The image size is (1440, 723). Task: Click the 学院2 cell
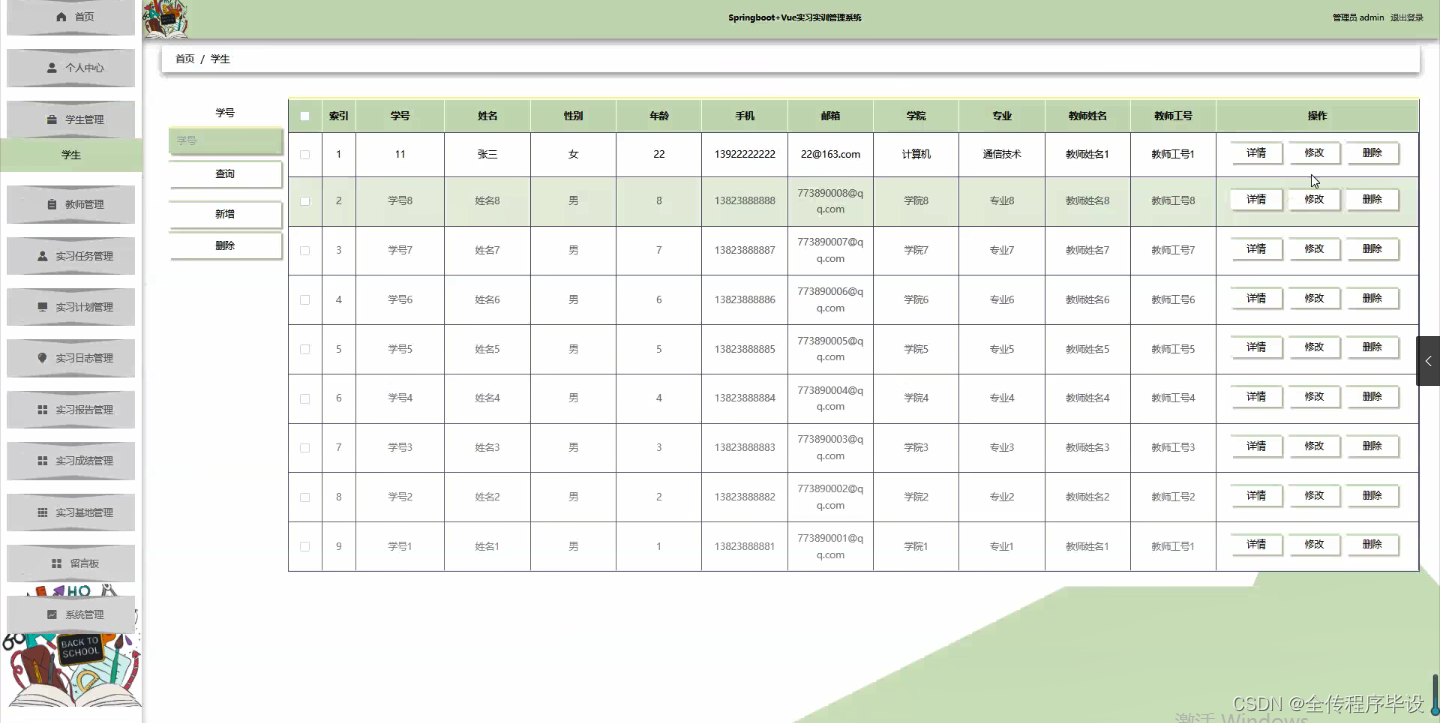click(x=916, y=497)
